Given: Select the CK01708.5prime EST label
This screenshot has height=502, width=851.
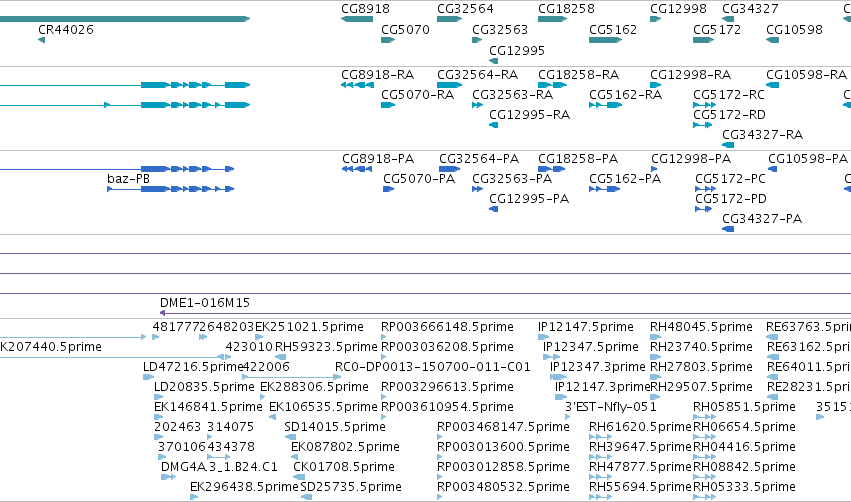Looking at the screenshot, I should pyautogui.click(x=344, y=467).
